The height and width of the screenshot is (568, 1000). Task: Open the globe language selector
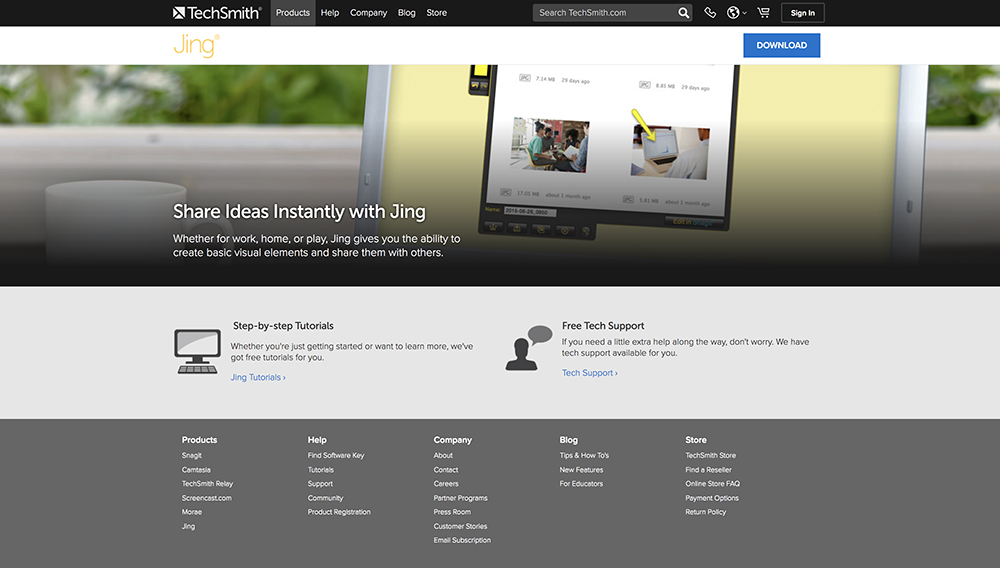(736, 13)
